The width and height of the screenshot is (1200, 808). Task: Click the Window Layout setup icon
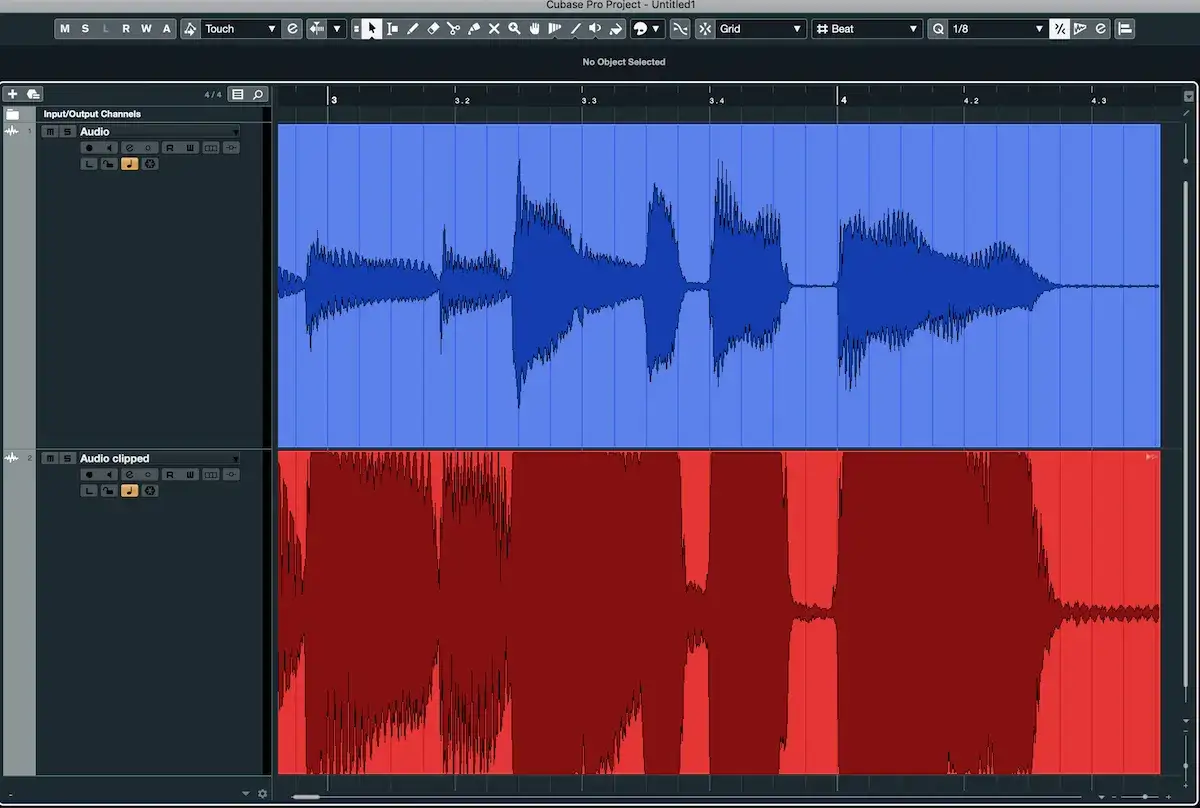[1125, 29]
